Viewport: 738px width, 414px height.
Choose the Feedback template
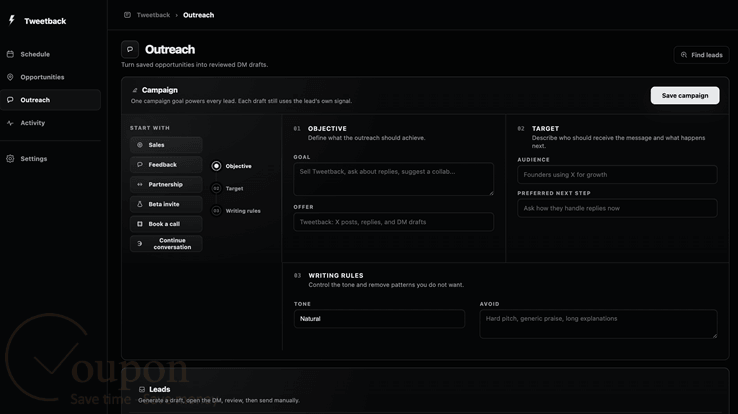point(166,165)
